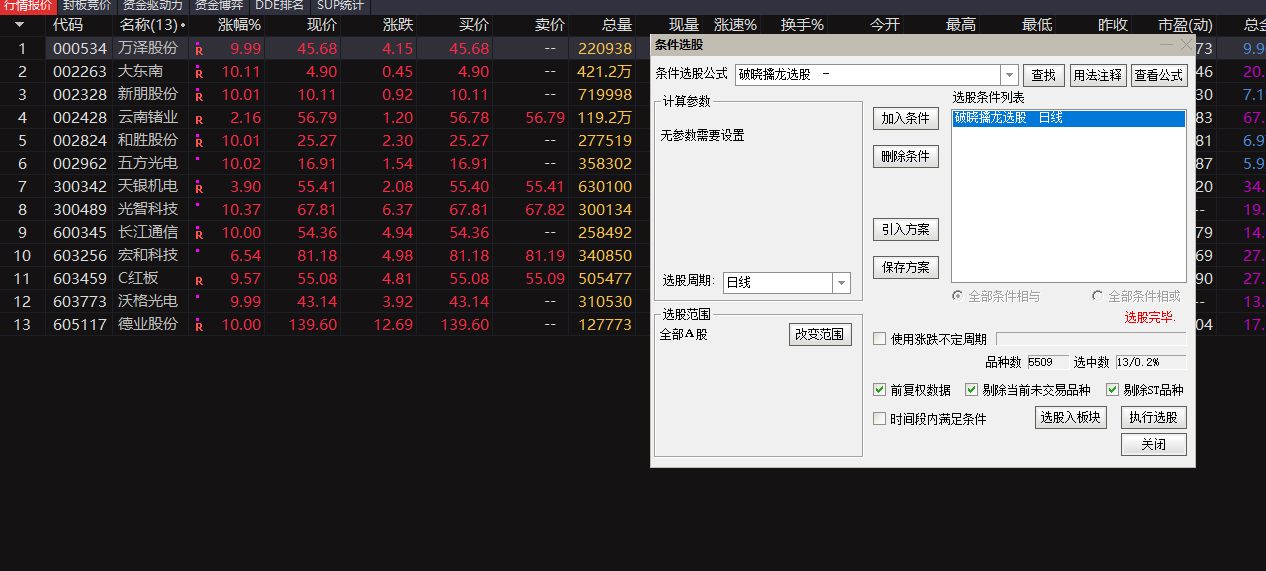Open the DDE排名 tab

pyautogui.click(x=278, y=5)
